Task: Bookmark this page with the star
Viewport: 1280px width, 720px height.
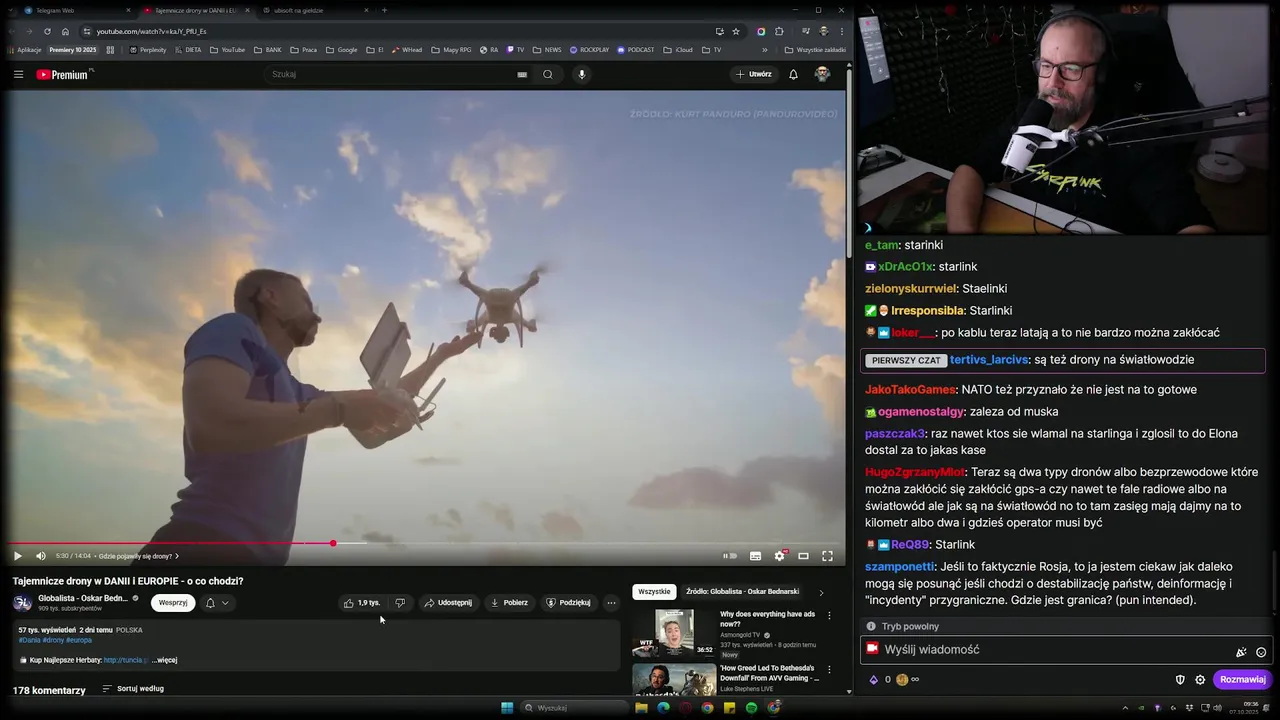Action: [x=736, y=31]
